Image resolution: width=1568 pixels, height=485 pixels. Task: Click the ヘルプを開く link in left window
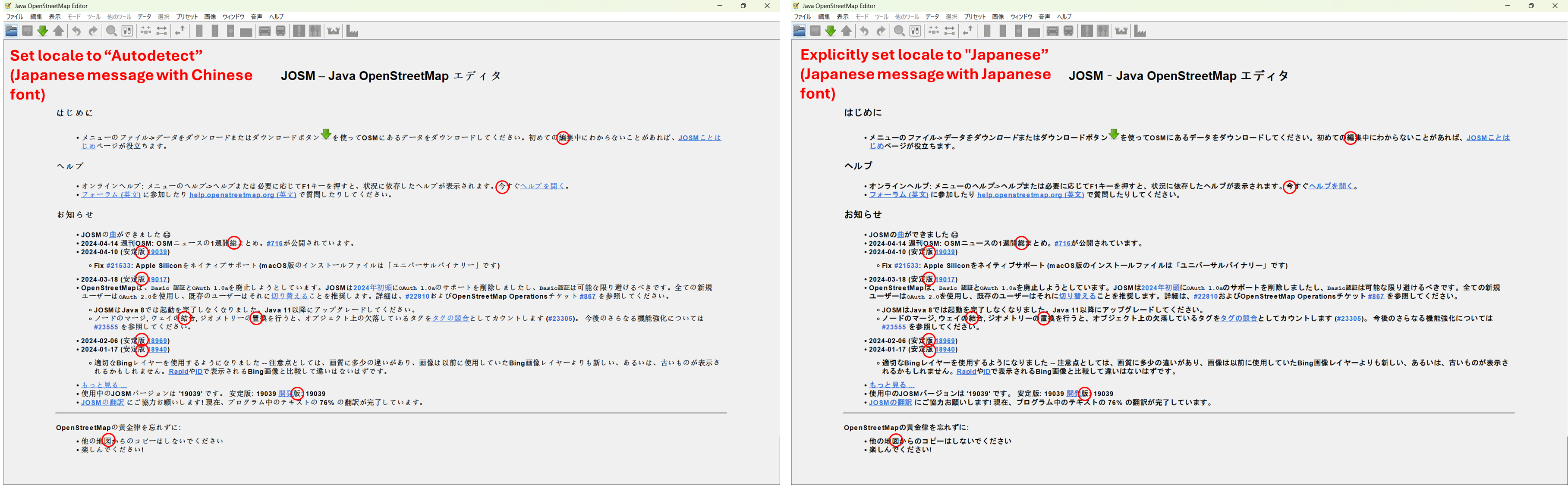pyautogui.click(x=542, y=186)
